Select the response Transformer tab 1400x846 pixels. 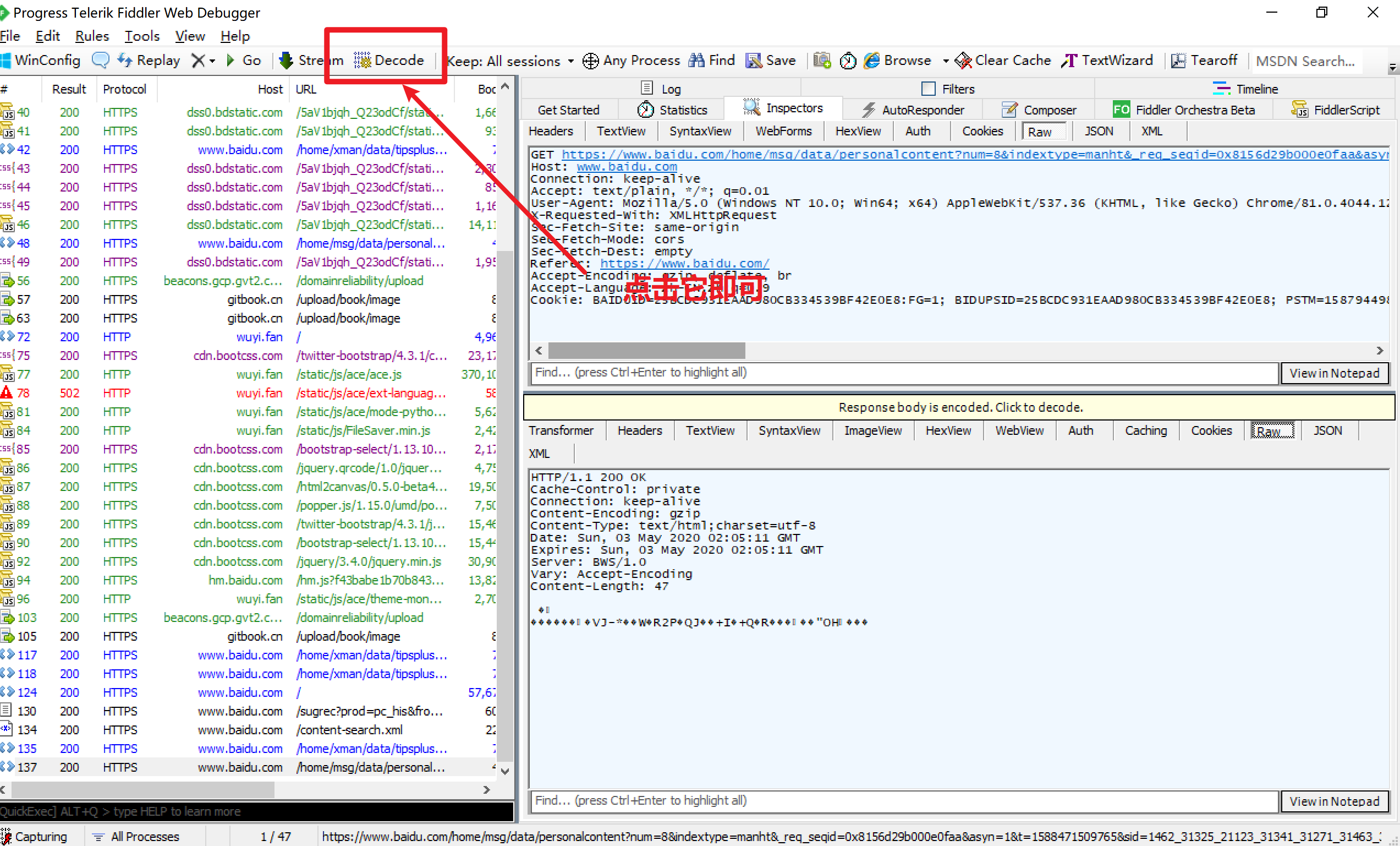[x=561, y=430]
